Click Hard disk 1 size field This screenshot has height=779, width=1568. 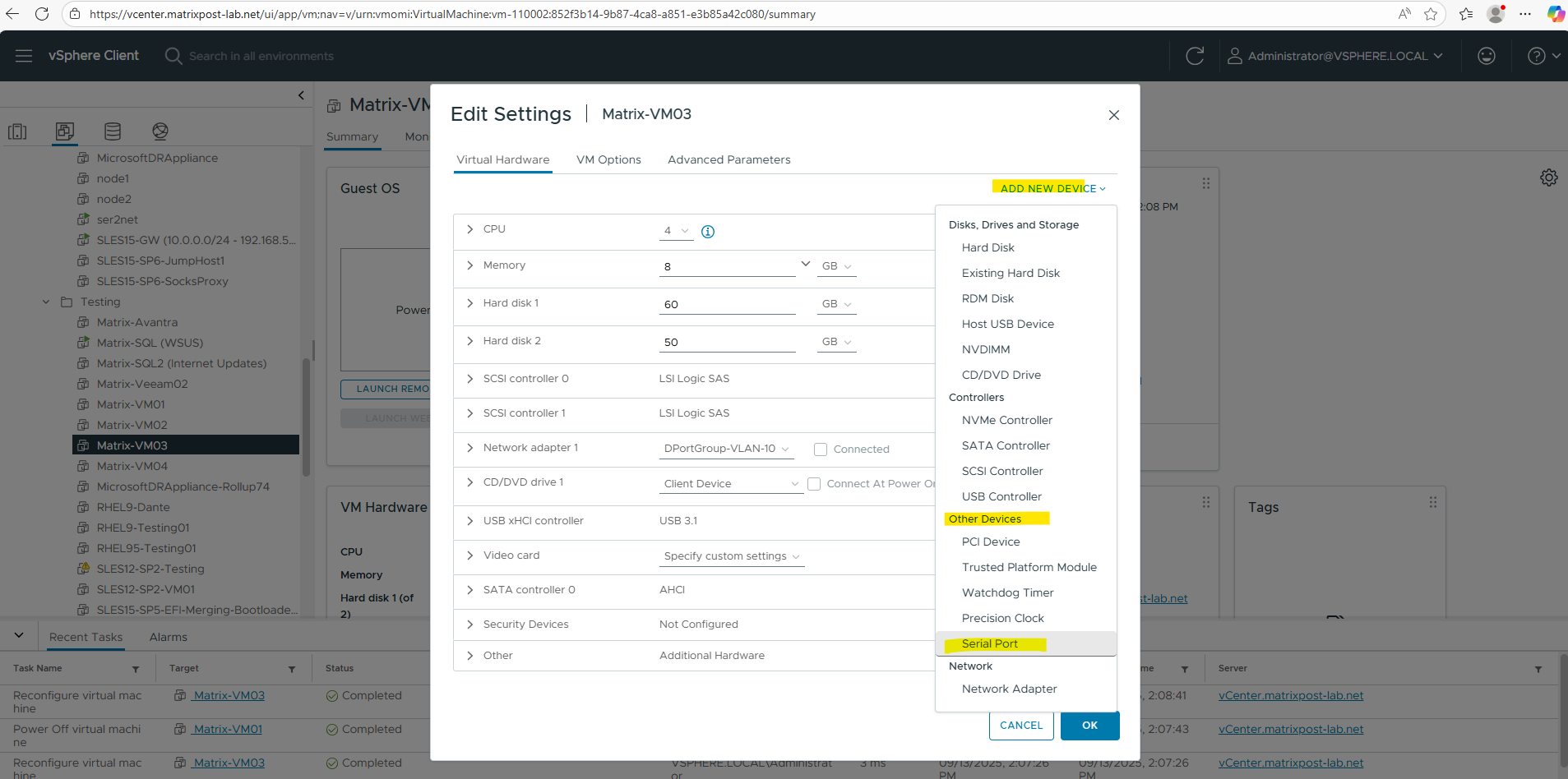(728, 305)
